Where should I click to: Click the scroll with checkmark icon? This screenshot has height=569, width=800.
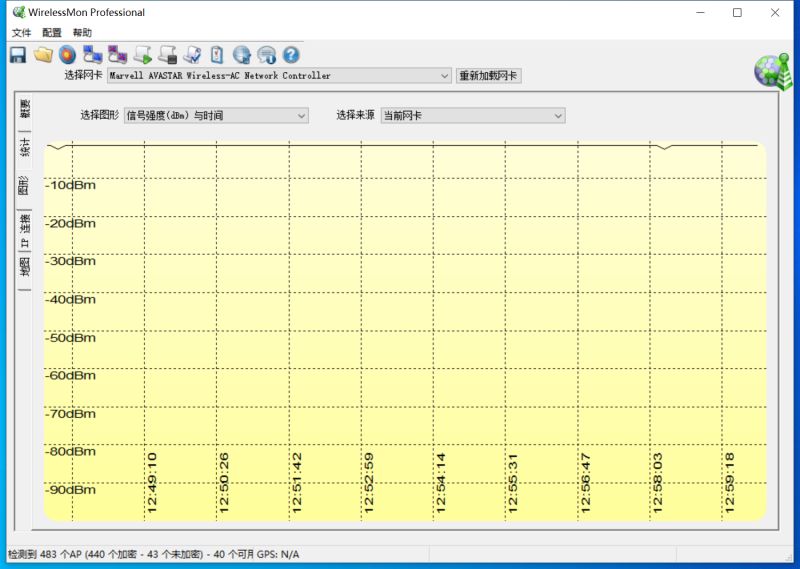tap(193, 55)
